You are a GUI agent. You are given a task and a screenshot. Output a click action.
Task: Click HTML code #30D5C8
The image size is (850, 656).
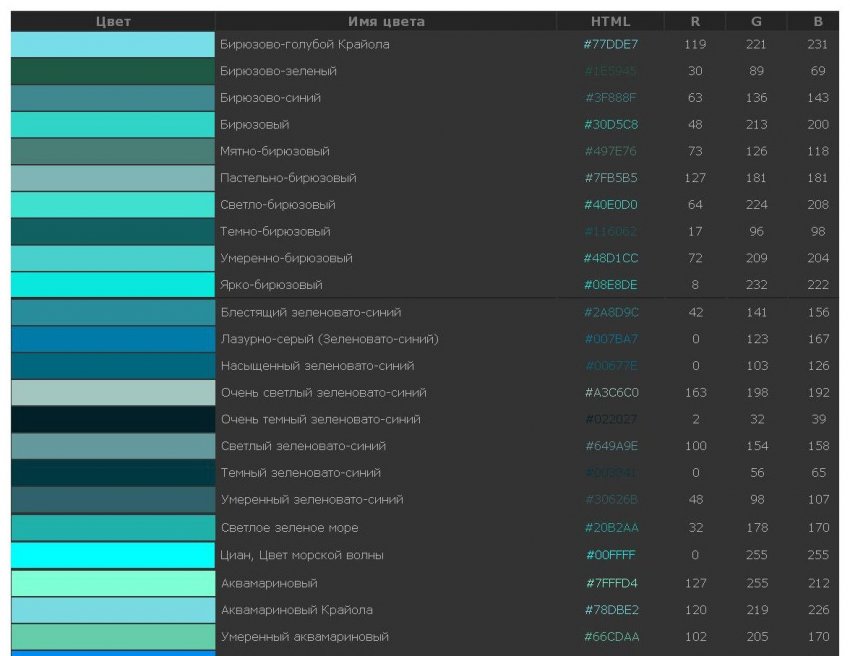[611, 125]
